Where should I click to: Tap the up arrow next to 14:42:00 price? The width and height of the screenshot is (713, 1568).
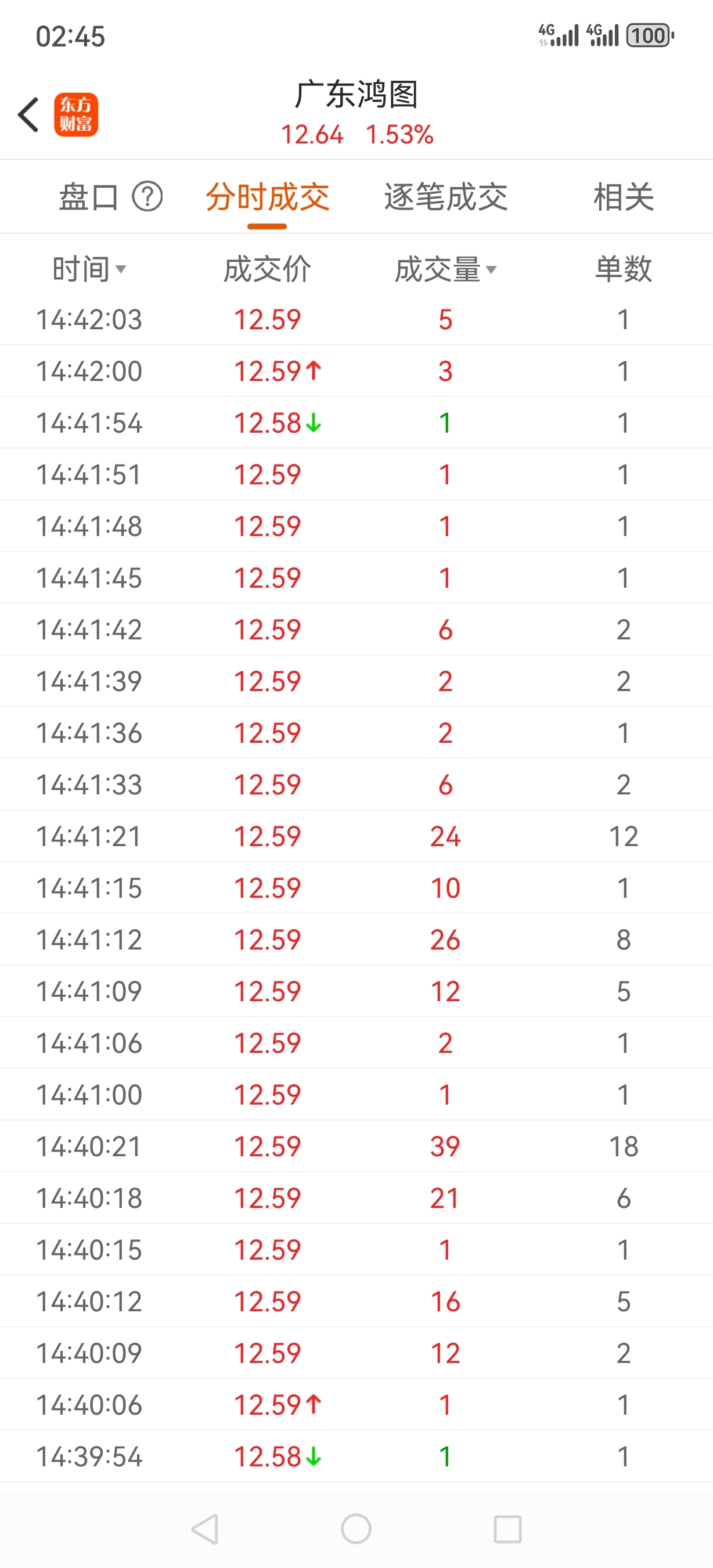tap(314, 371)
